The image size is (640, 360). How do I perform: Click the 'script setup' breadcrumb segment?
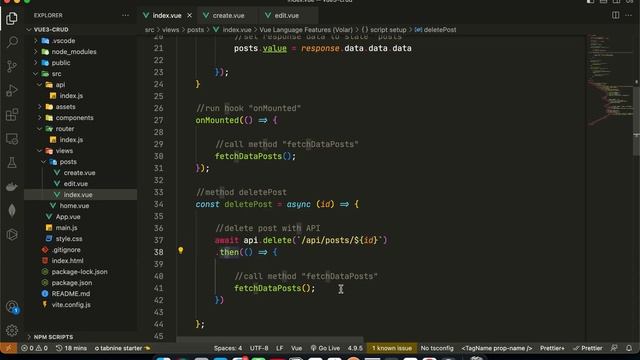click(384, 30)
